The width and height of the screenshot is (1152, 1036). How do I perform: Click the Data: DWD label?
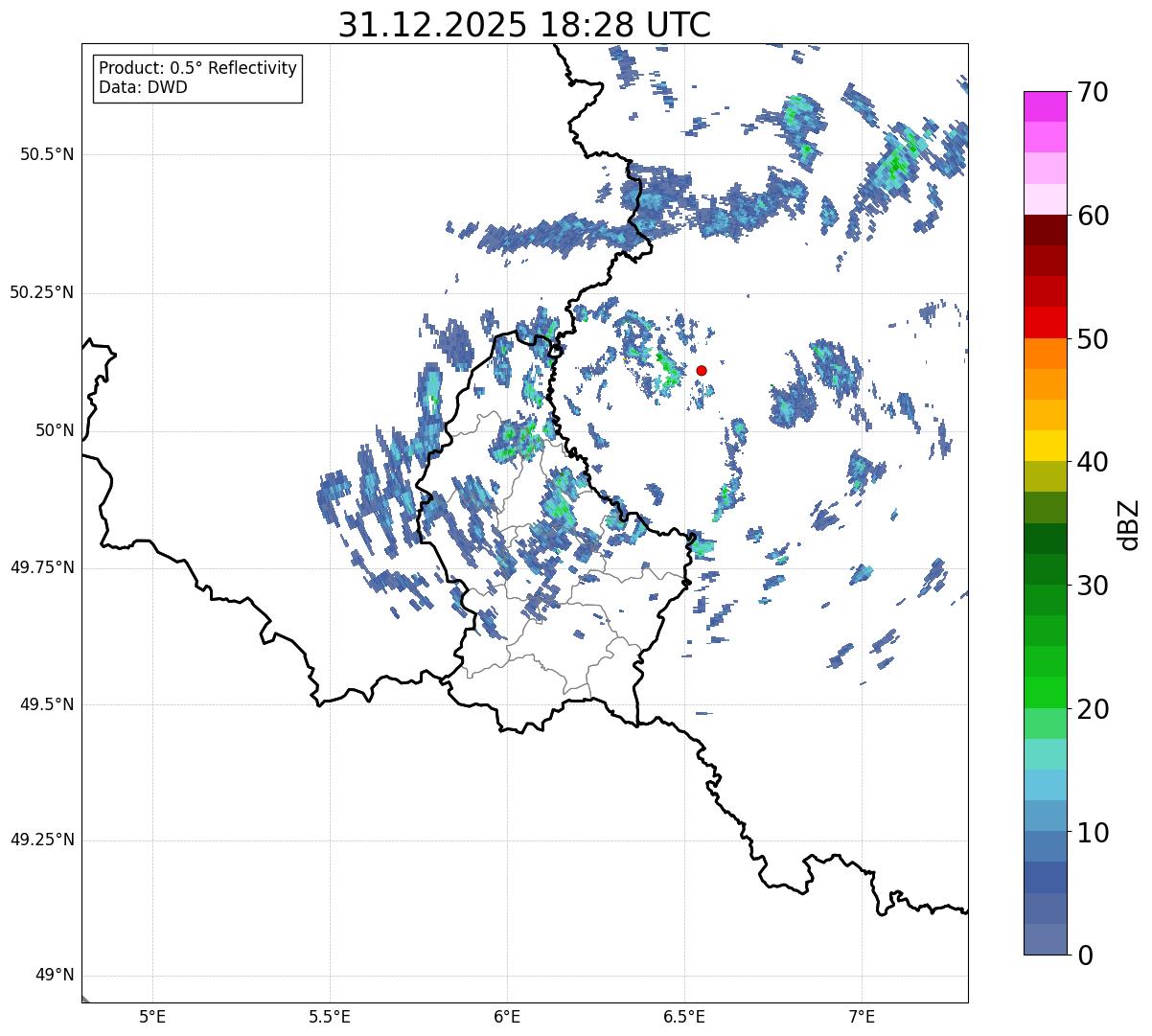coord(143,87)
